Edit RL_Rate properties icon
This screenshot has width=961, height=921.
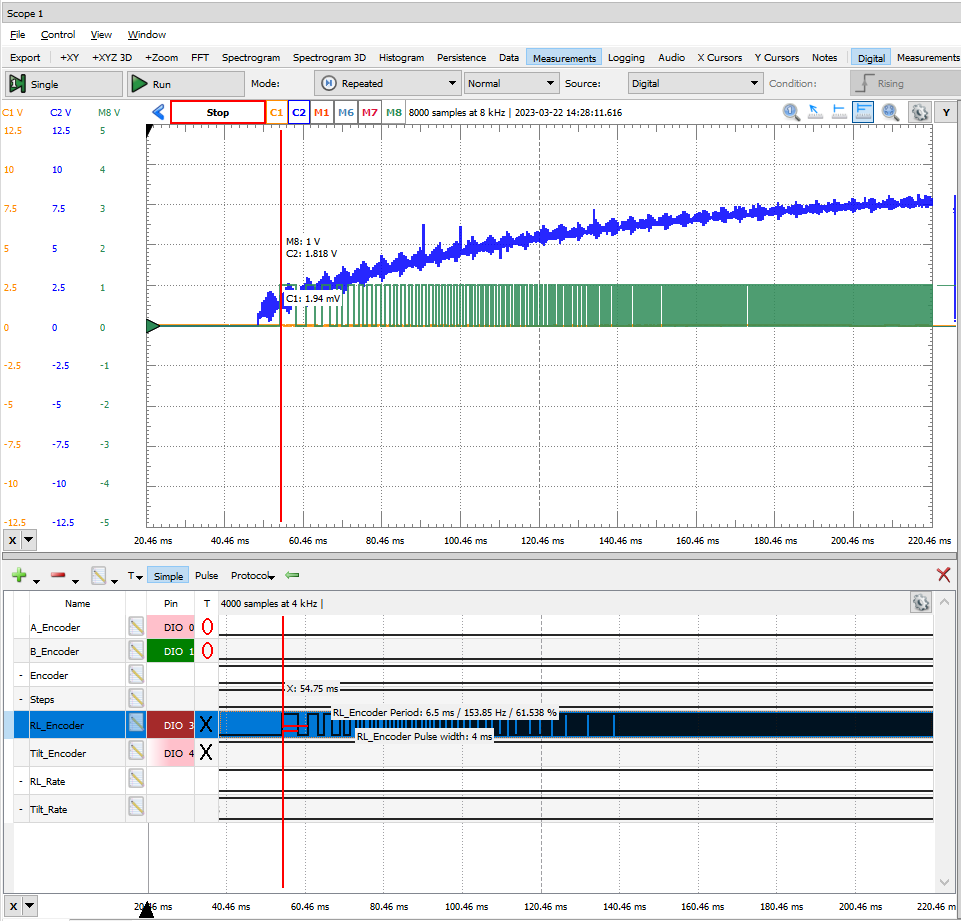pos(136,780)
